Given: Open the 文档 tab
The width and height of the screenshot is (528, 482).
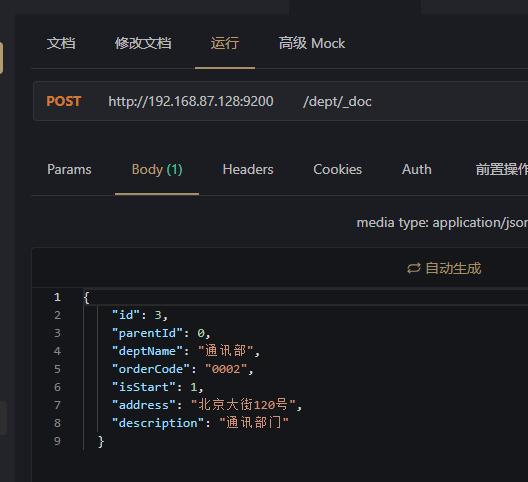Looking at the screenshot, I should 61,43.
